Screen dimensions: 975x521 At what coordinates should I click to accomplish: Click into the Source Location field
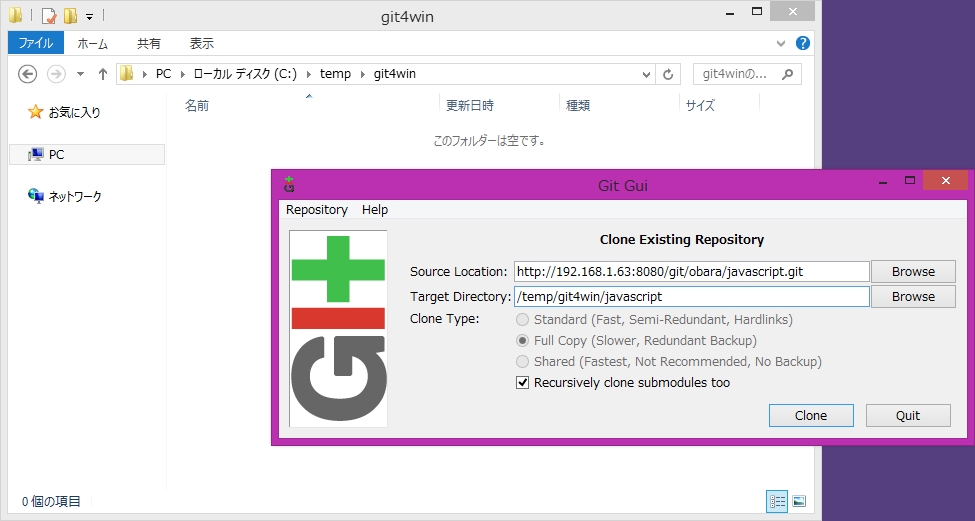click(691, 272)
